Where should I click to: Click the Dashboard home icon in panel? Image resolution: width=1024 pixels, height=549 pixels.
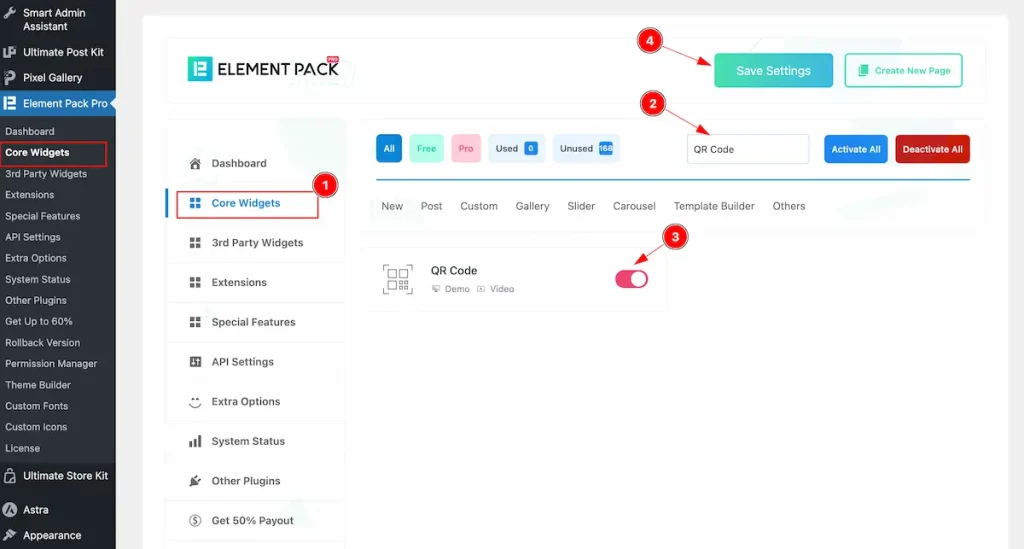[x=195, y=163]
